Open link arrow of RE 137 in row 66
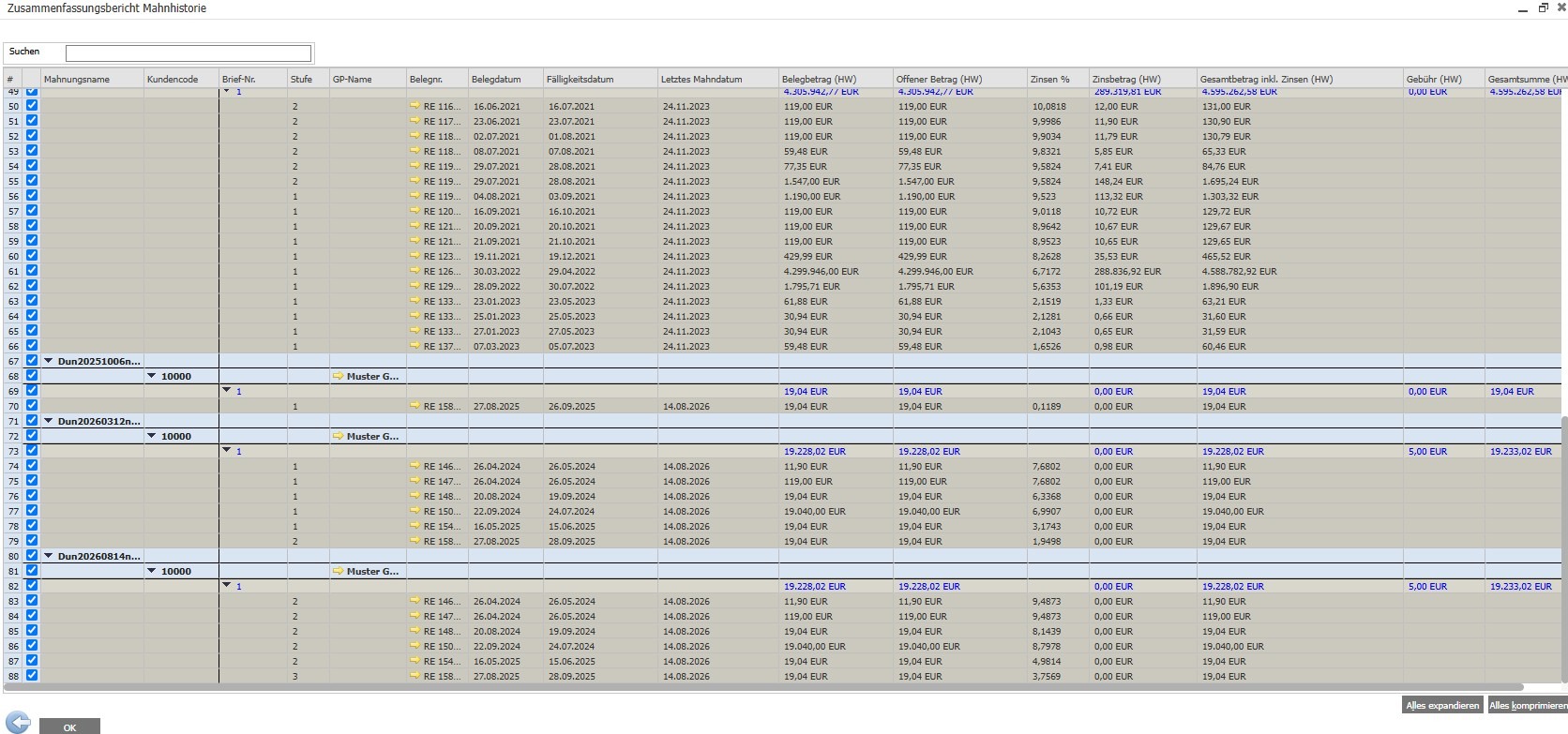This screenshot has height=734, width=1568. 415,346
